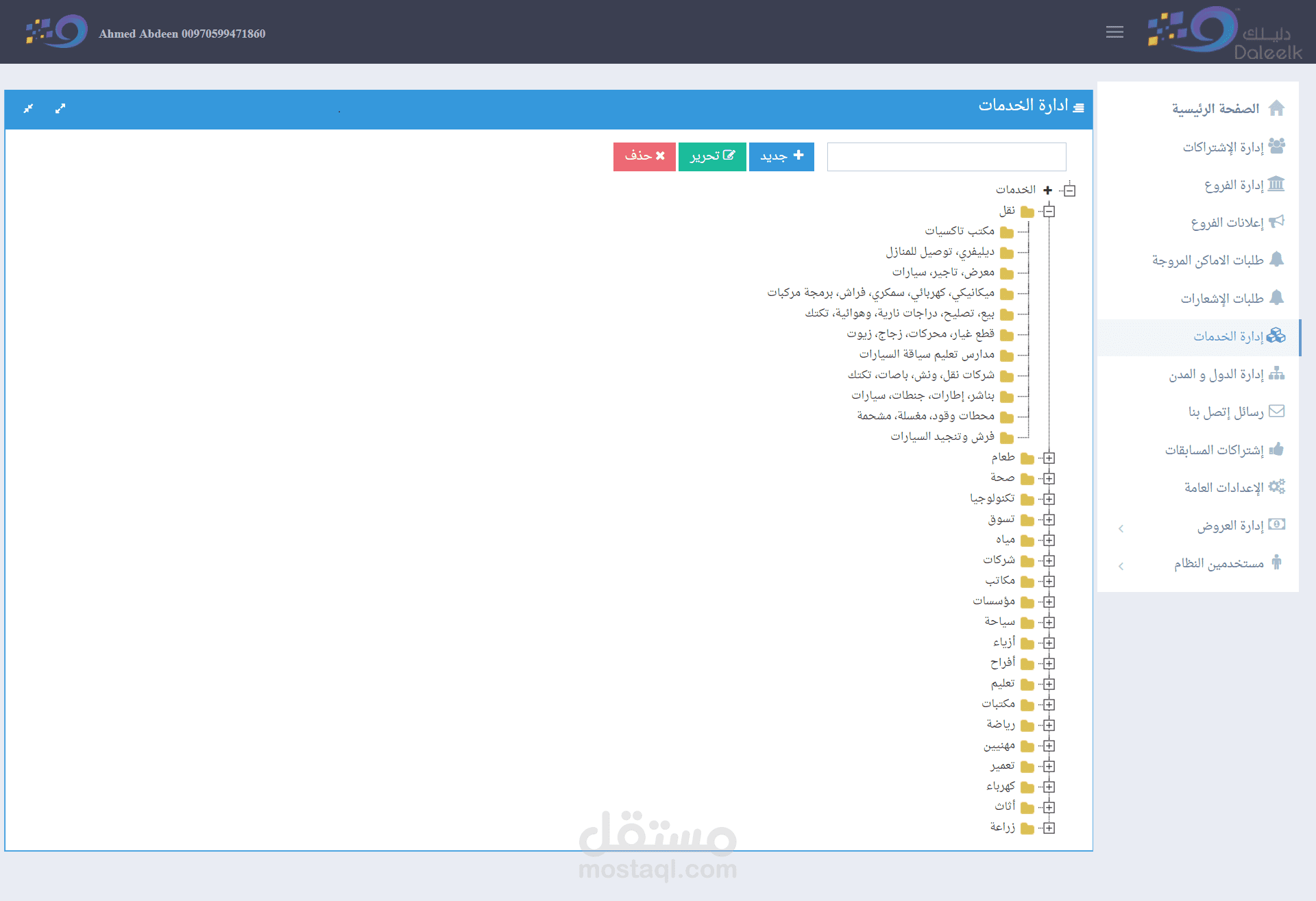The height and width of the screenshot is (901, 1316).
Task: Click the services search input field
Action: tap(946, 157)
